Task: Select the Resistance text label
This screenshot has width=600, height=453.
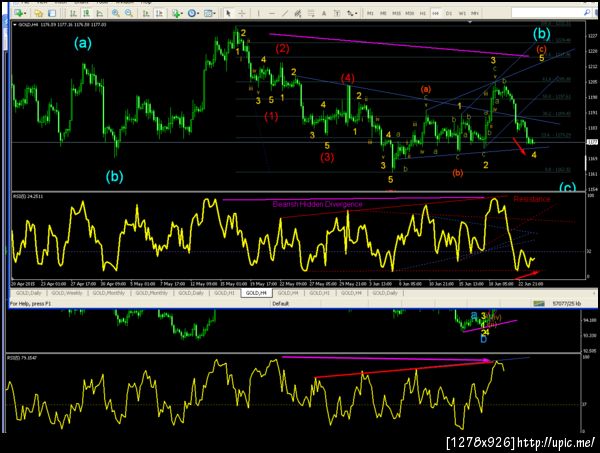Action: tap(532, 199)
